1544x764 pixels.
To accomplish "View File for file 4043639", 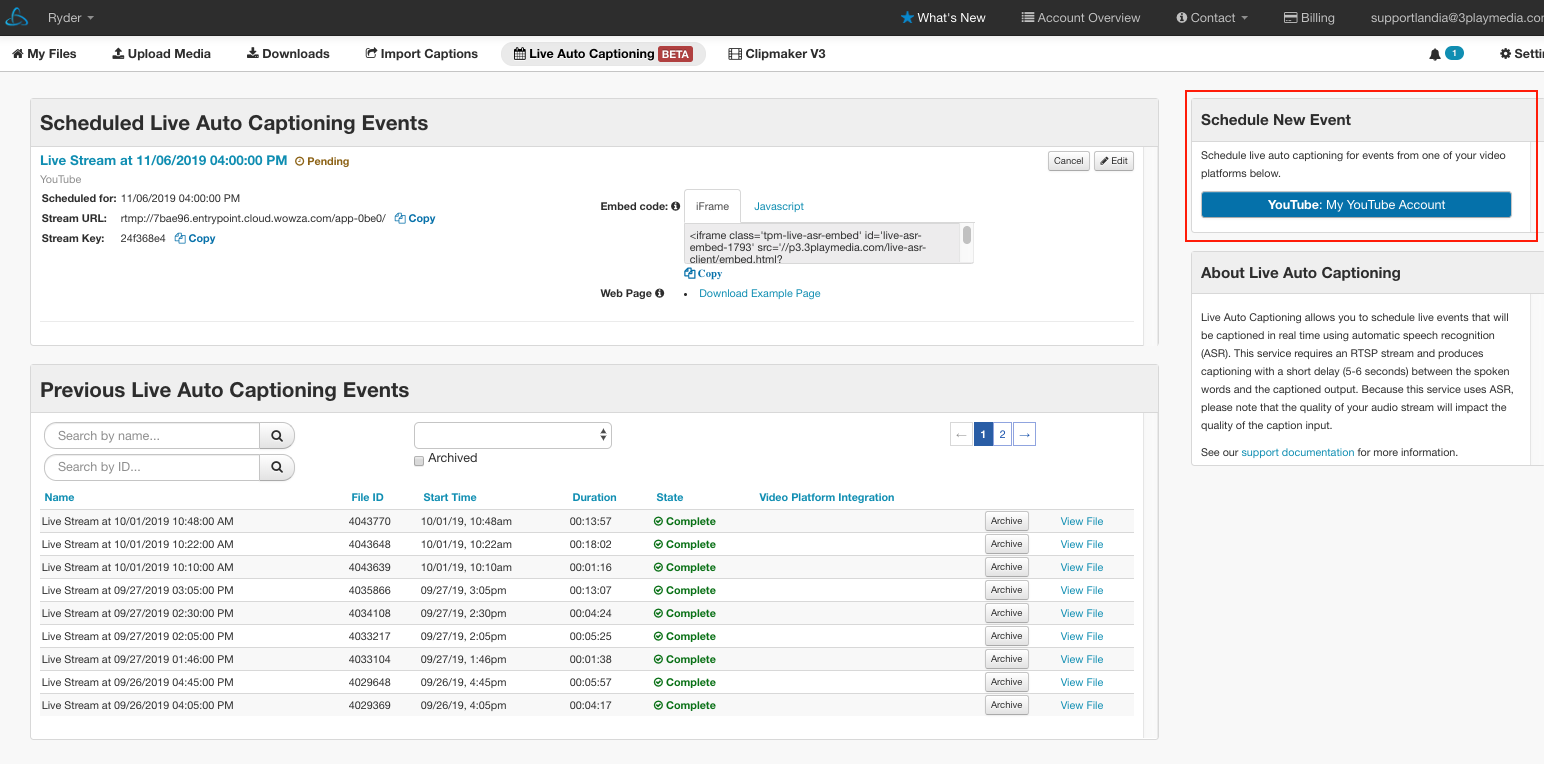I will (1081, 568).
